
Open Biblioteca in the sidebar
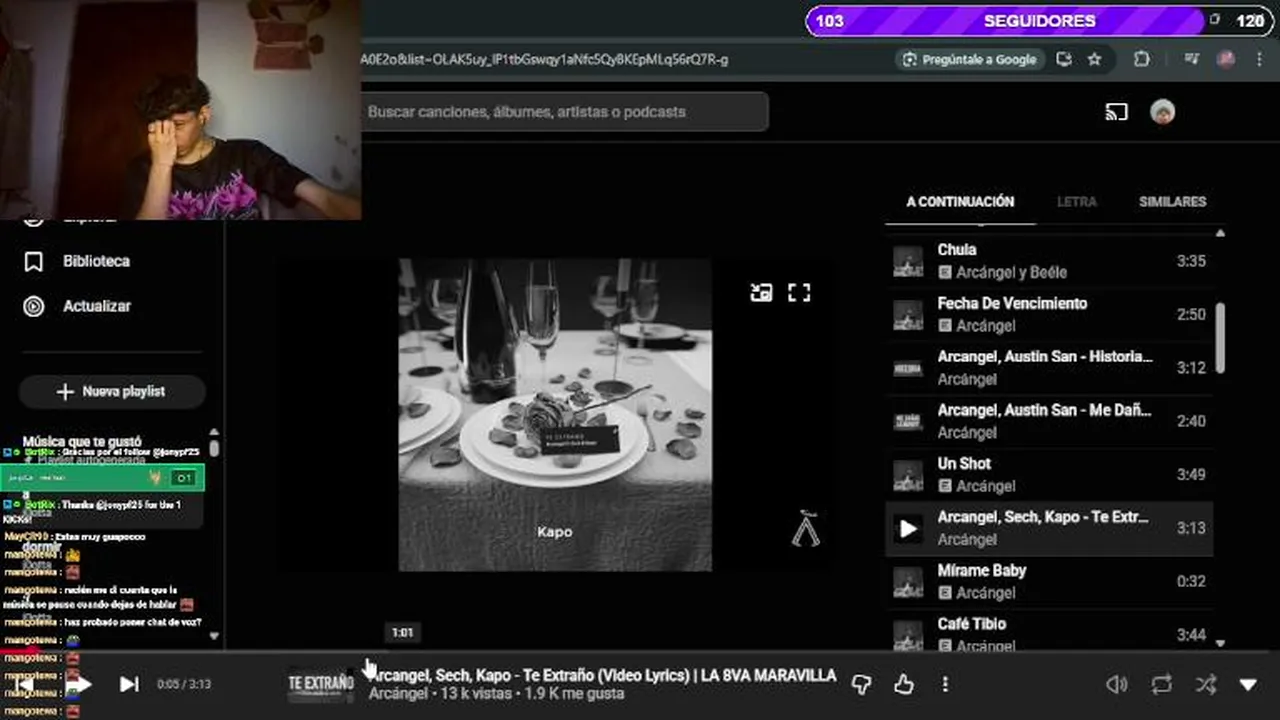point(96,261)
